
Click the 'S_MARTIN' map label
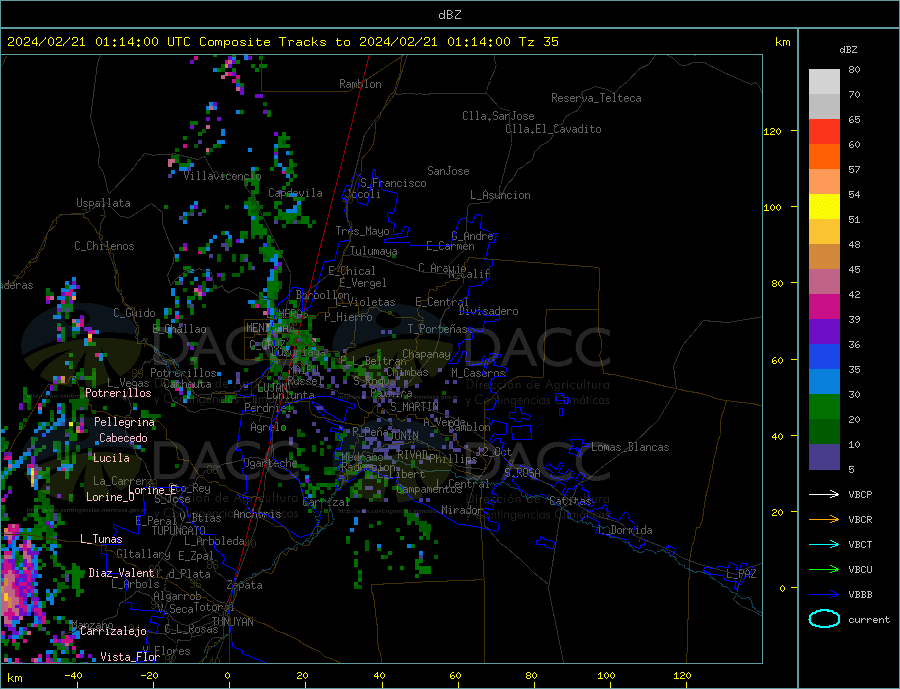coord(414,407)
